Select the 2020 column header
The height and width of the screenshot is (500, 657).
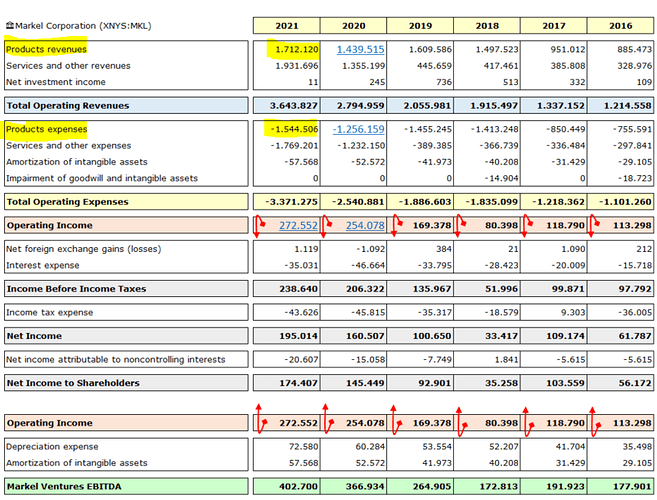(x=353, y=26)
